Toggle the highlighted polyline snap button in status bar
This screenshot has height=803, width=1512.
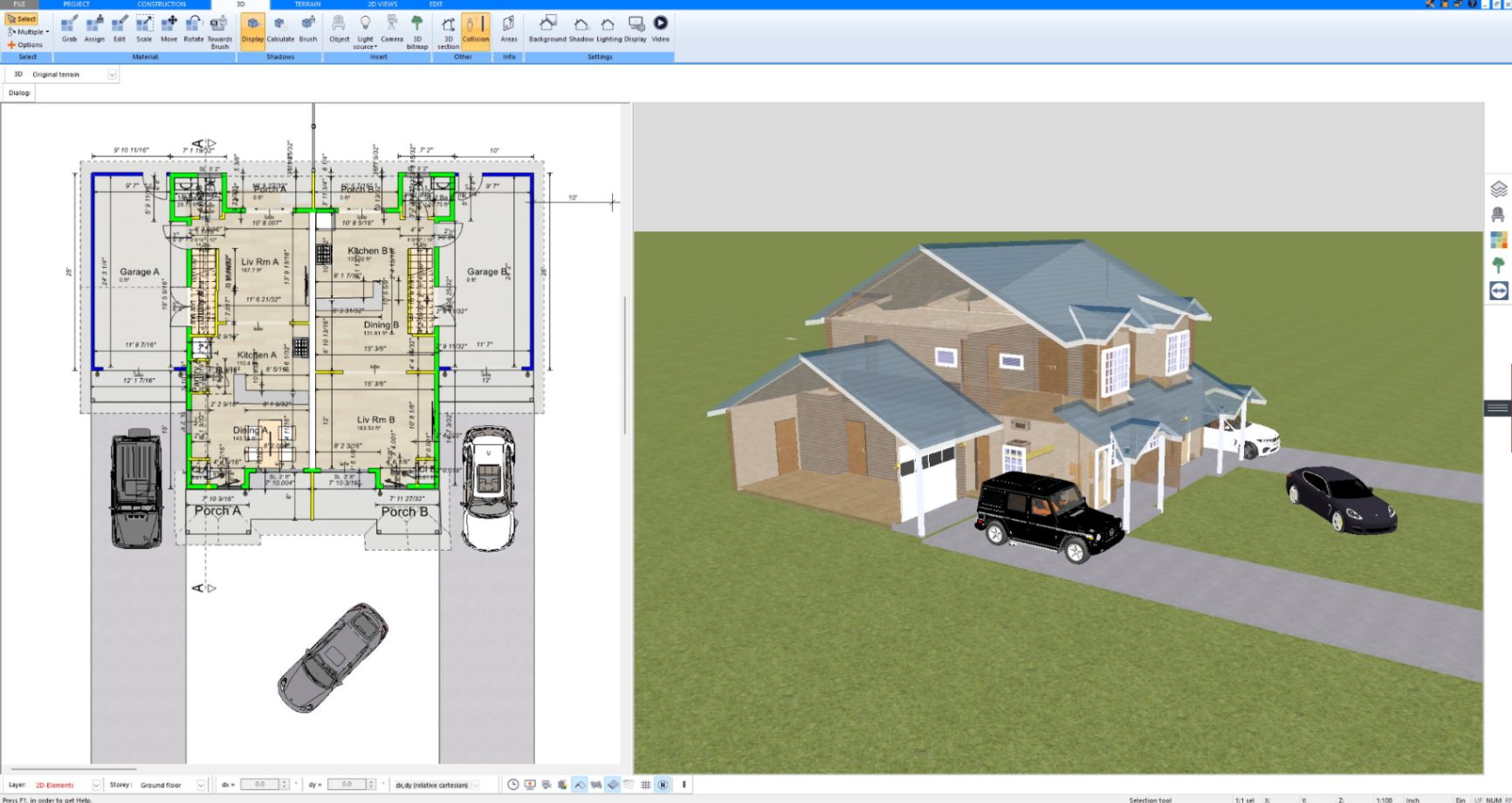tap(580, 785)
